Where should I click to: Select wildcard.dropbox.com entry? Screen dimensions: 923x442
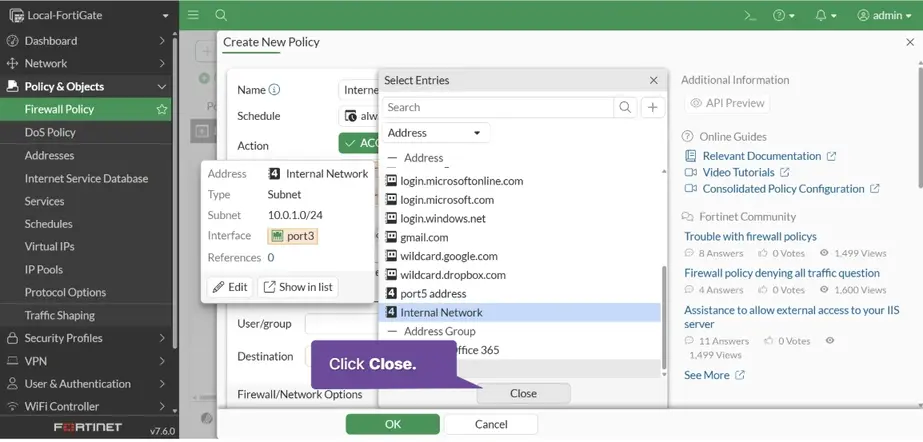point(445,275)
